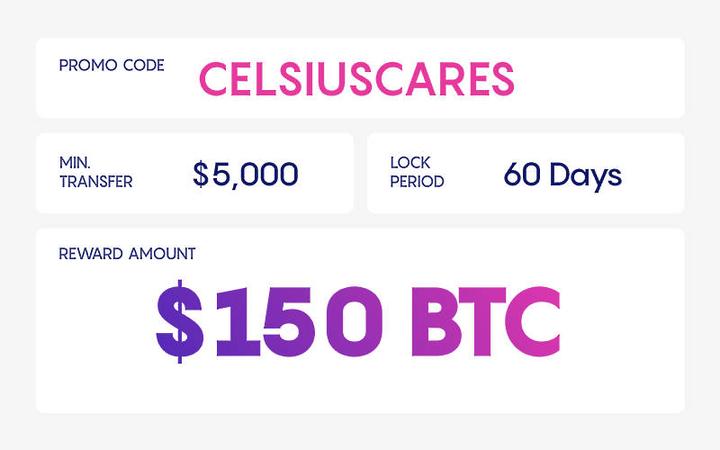Image resolution: width=720 pixels, height=450 pixels.
Task: Select the 5,000 minimum transfer number
Action: tap(255, 175)
